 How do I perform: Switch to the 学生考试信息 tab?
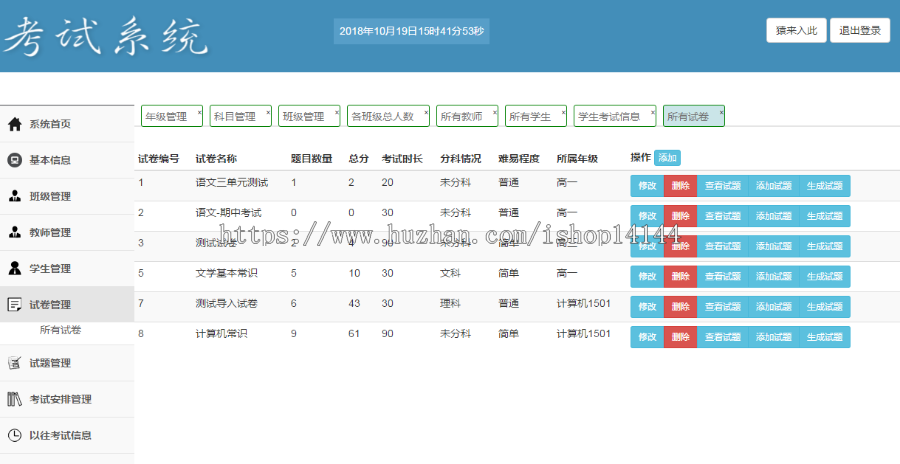coord(608,117)
